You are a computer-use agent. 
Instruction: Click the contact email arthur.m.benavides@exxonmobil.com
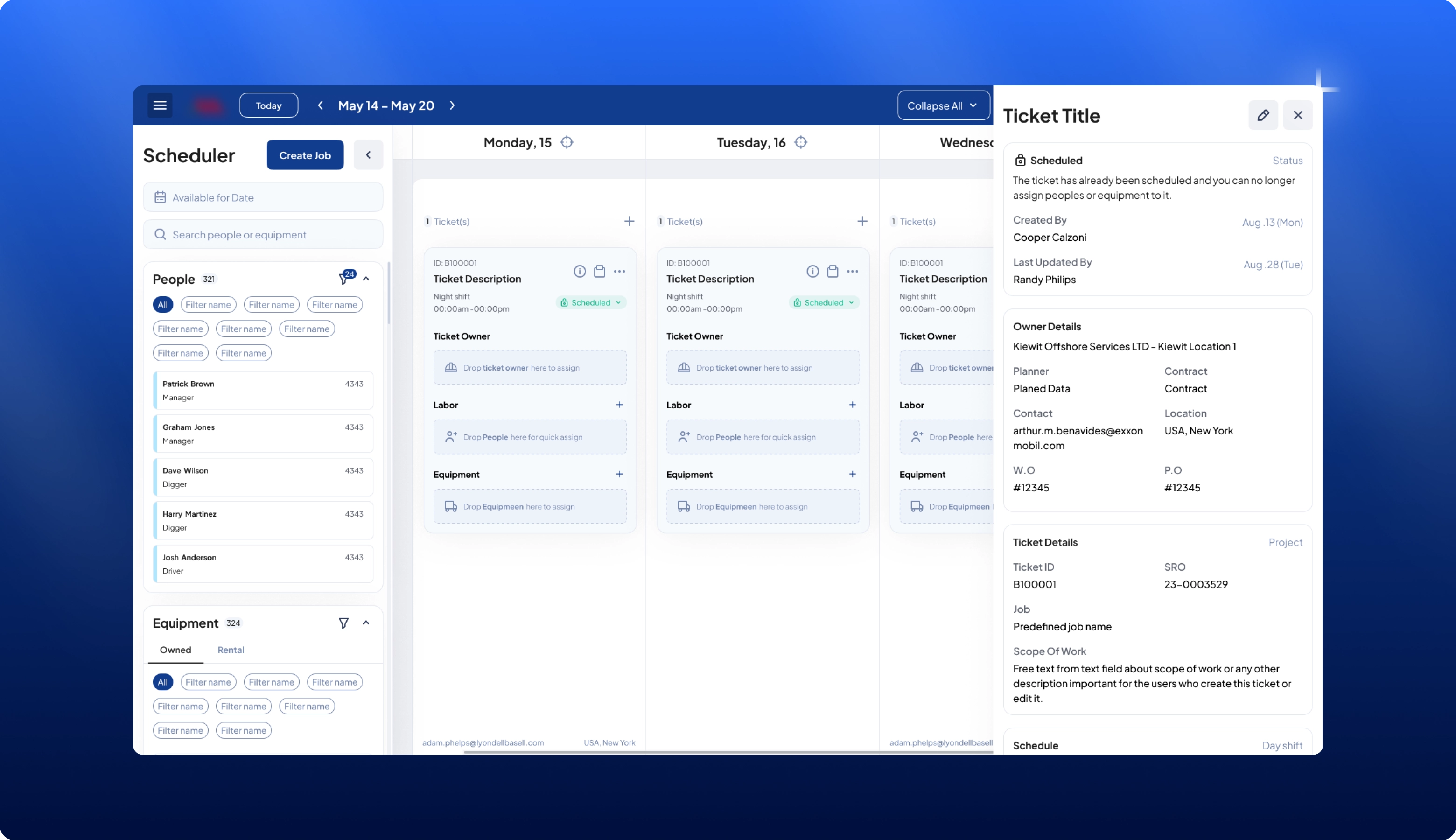click(x=1078, y=438)
